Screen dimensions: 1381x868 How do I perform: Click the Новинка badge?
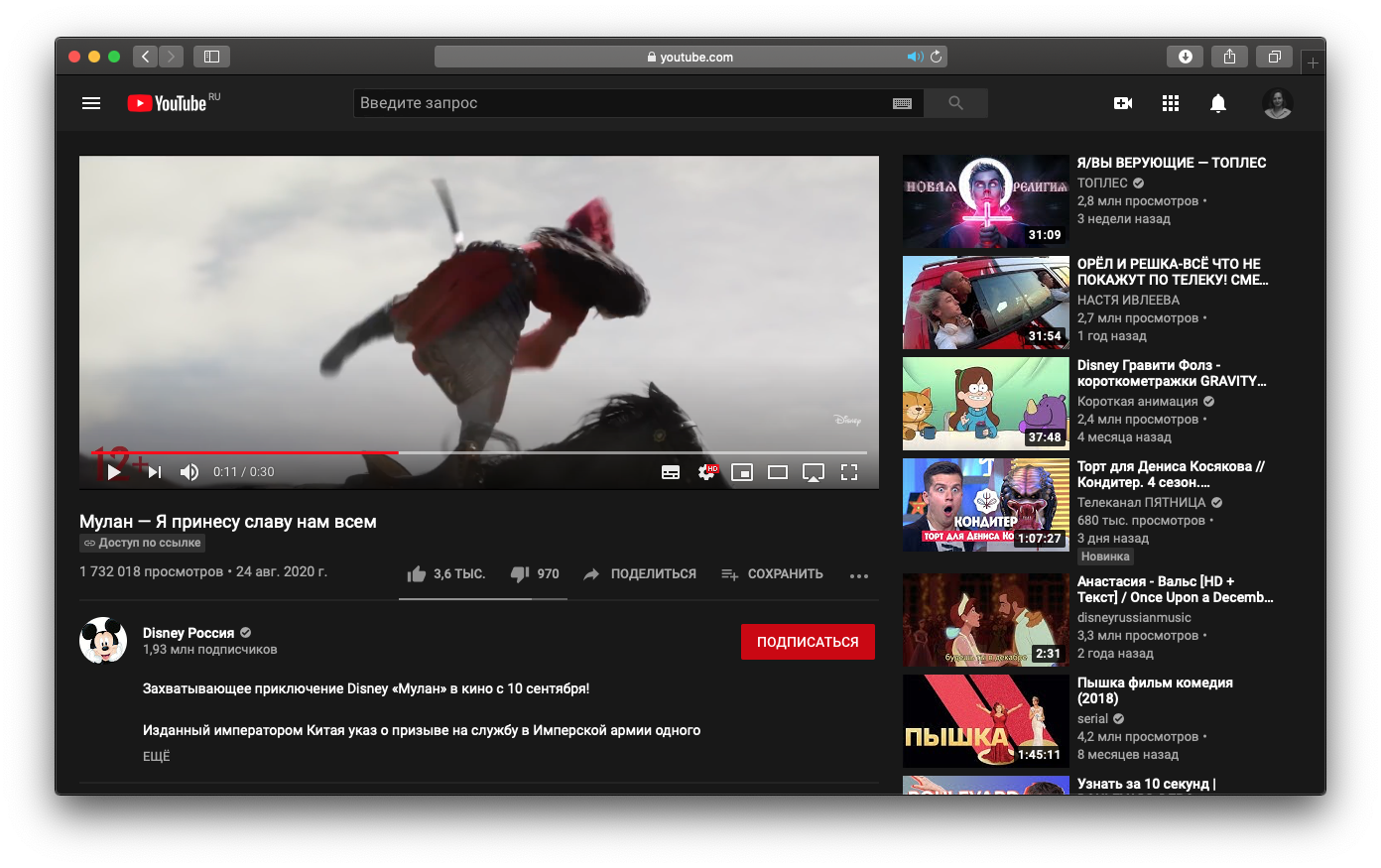[1105, 557]
